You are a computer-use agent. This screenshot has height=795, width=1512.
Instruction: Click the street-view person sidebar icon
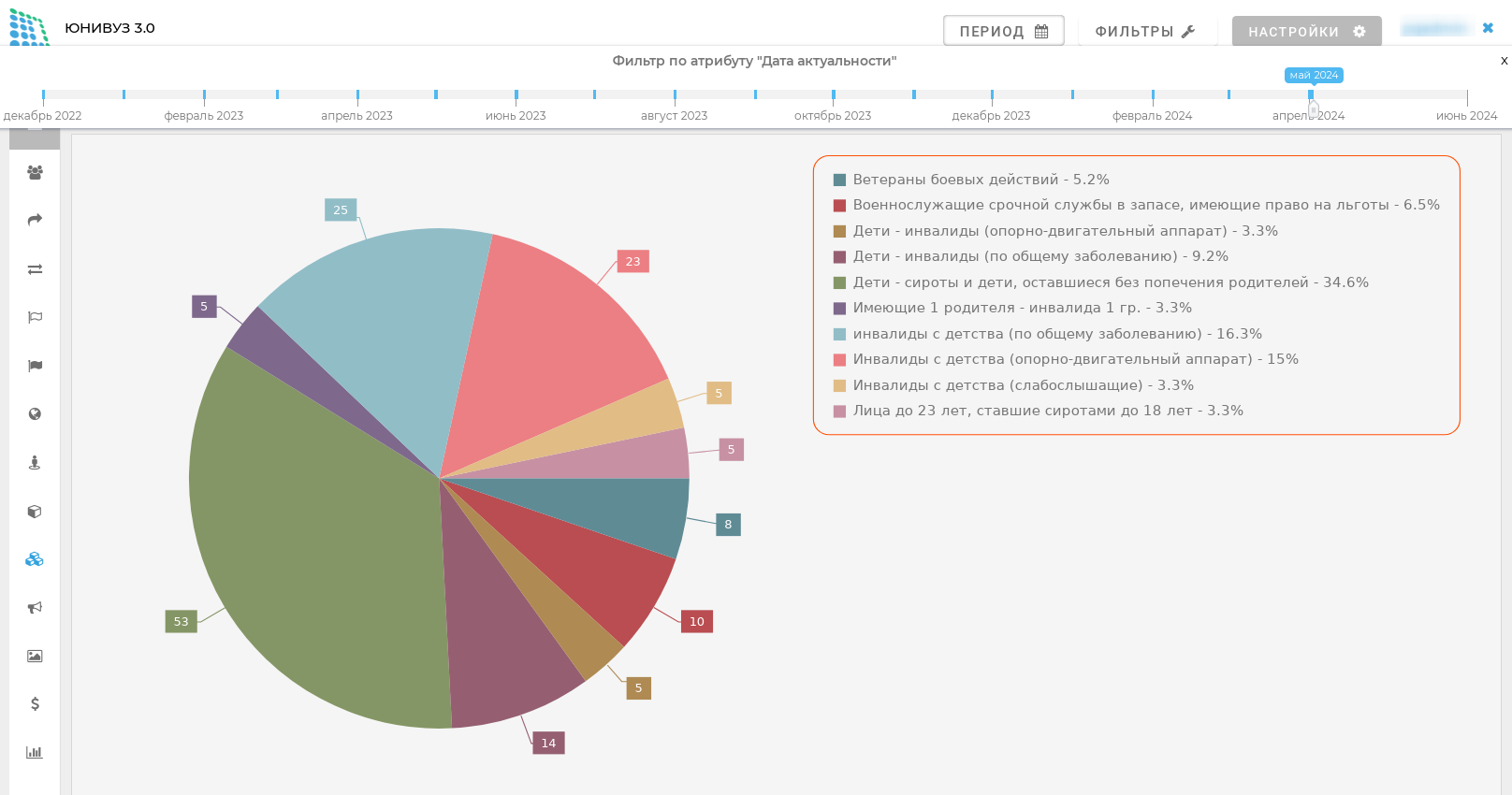point(35,462)
